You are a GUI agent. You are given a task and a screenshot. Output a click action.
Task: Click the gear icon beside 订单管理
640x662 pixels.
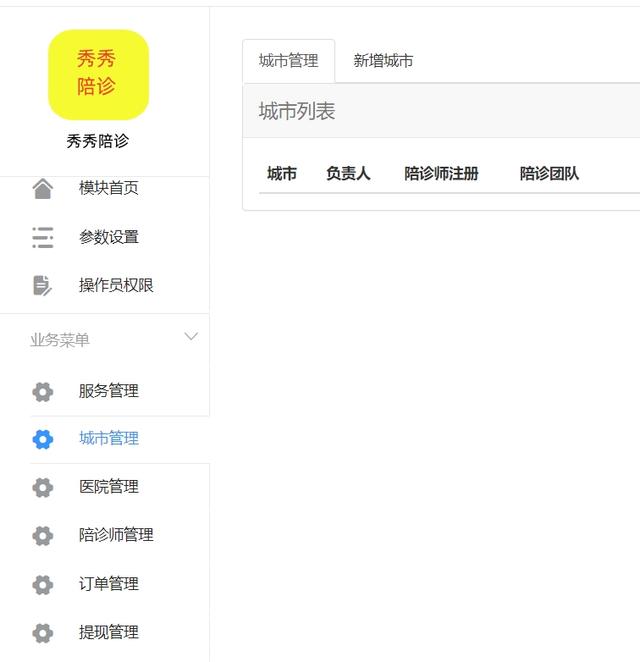tap(42, 584)
